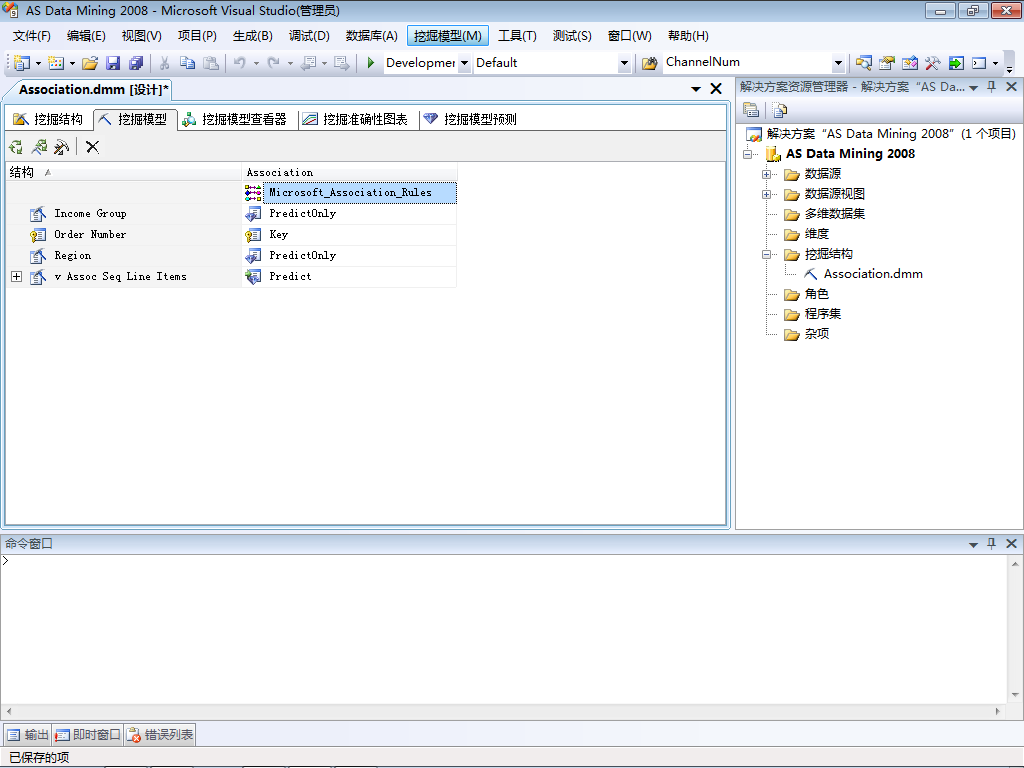Image resolution: width=1024 pixels, height=768 pixels.
Task: Click the Find in Files icon beside ChannelNum
Action: [x=649, y=63]
